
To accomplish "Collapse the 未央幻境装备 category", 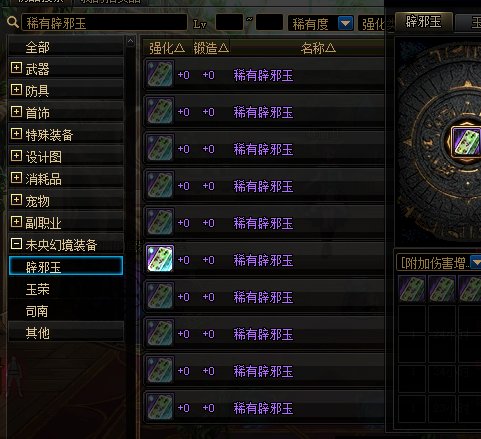I will coord(16,244).
